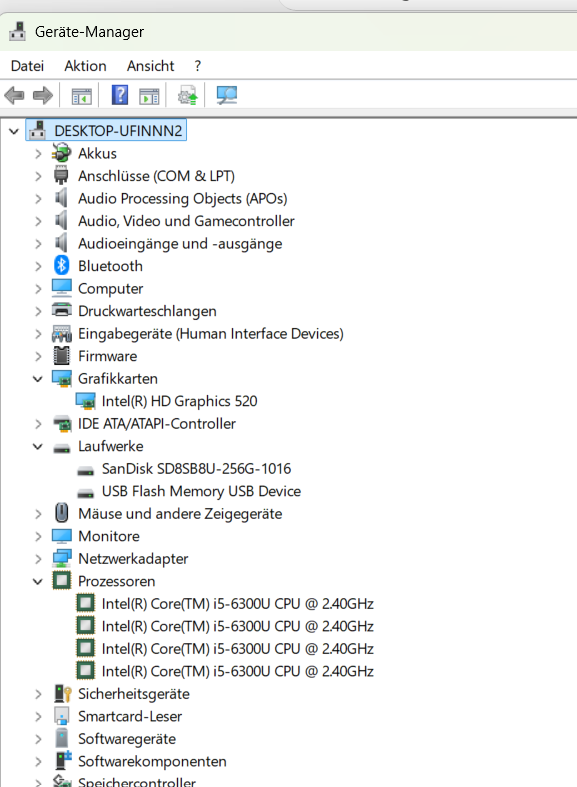The height and width of the screenshot is (787, 577).
Task: Select Mäuse und andere Zeigegeräte label
Action: tap(180, 514)
